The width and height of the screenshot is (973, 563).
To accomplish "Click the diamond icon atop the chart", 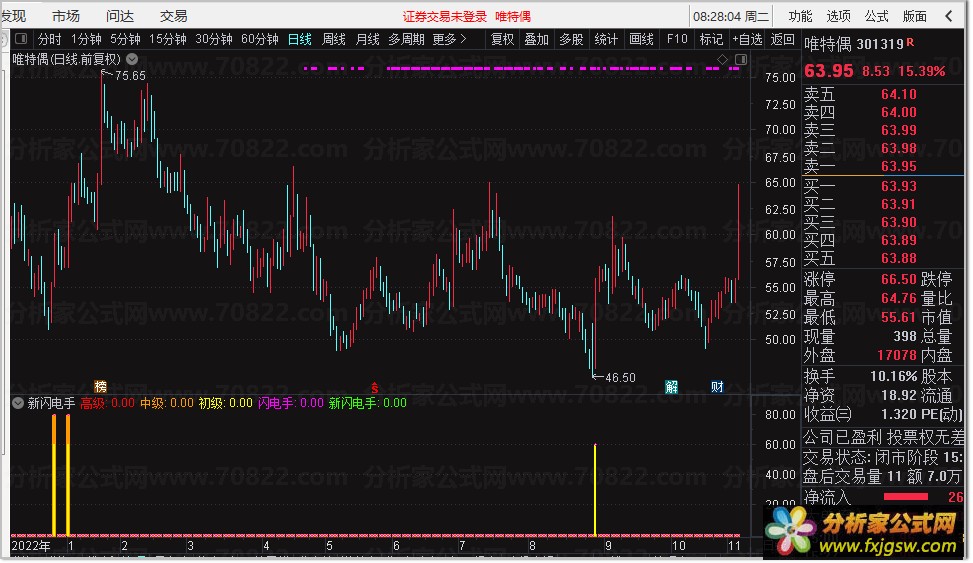I will 722,60.
